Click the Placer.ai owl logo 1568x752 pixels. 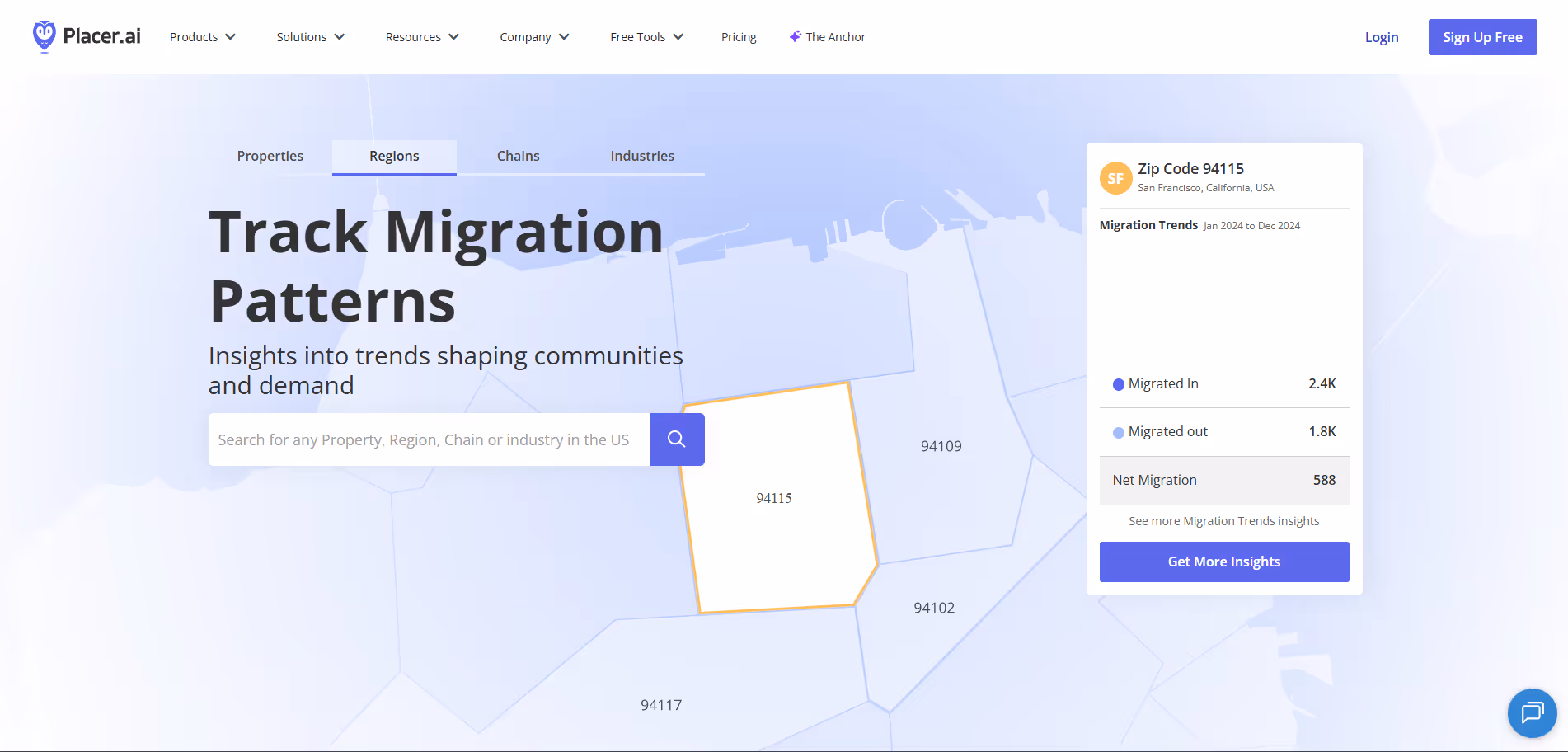(x=45, y=36)
